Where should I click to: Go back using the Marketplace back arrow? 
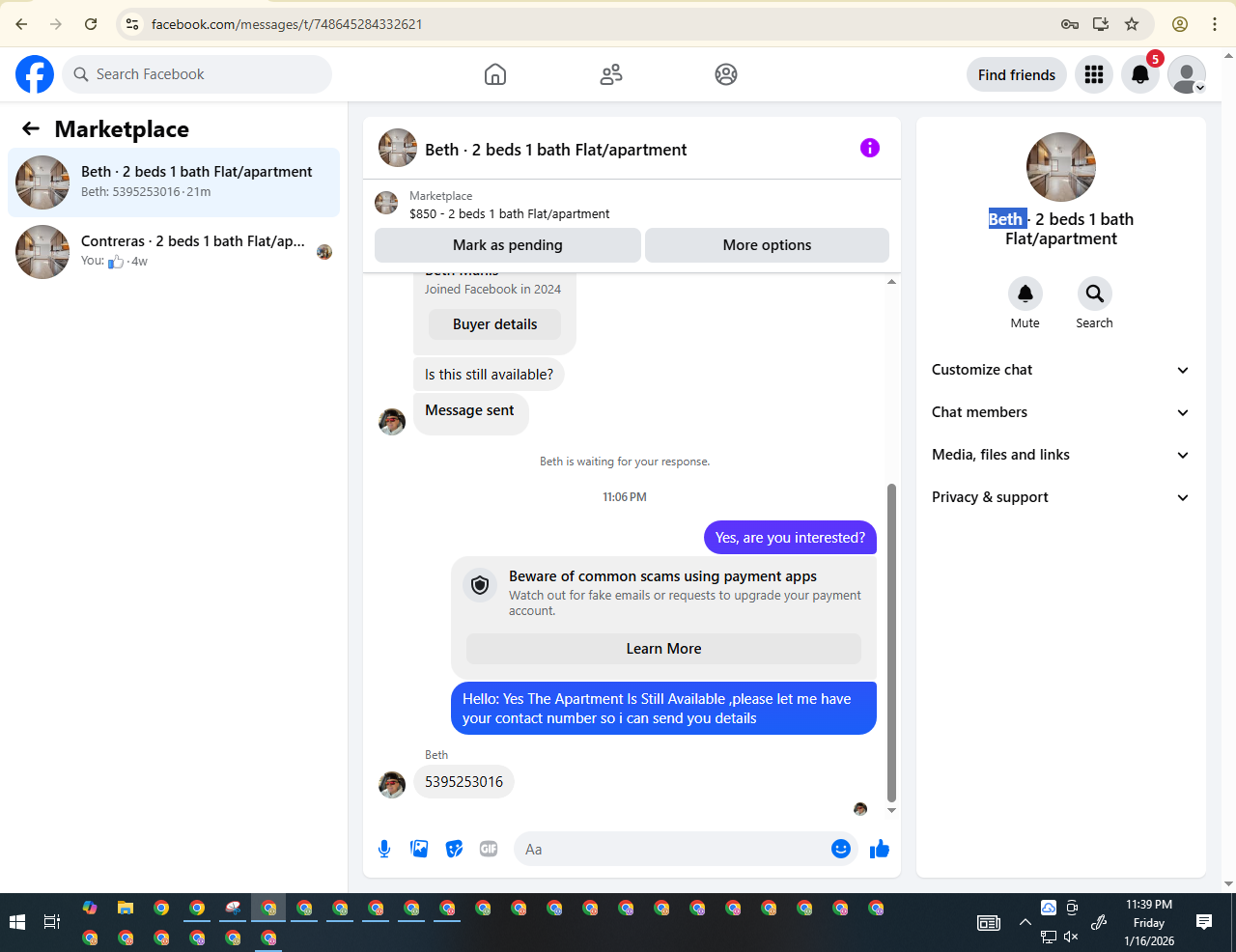[31, 128]
